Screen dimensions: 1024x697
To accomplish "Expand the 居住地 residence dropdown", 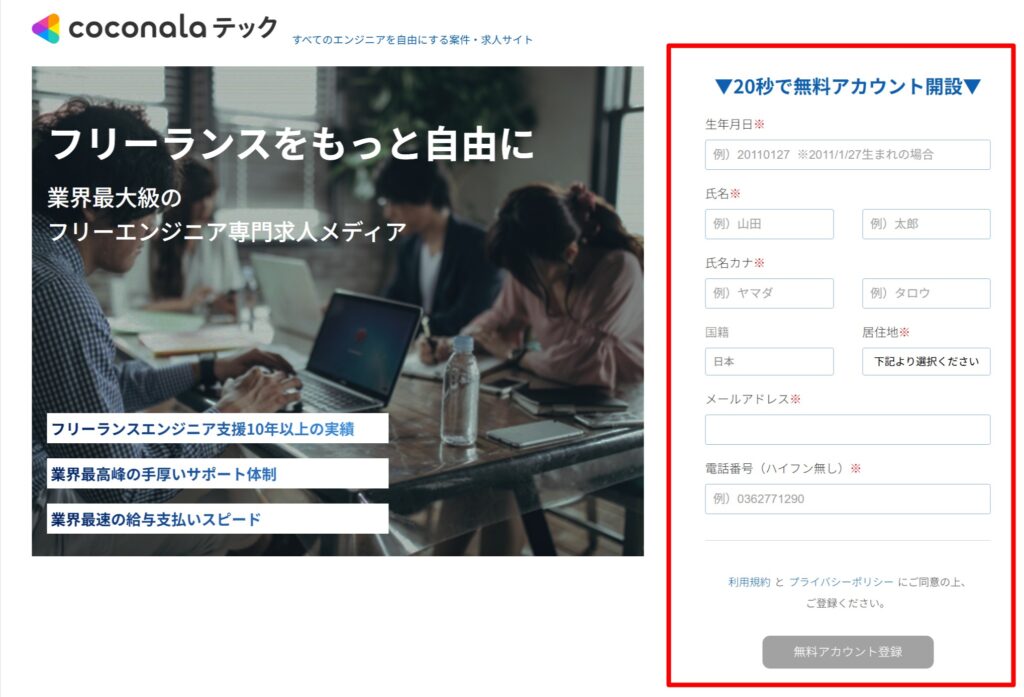I will pos(925,361).
